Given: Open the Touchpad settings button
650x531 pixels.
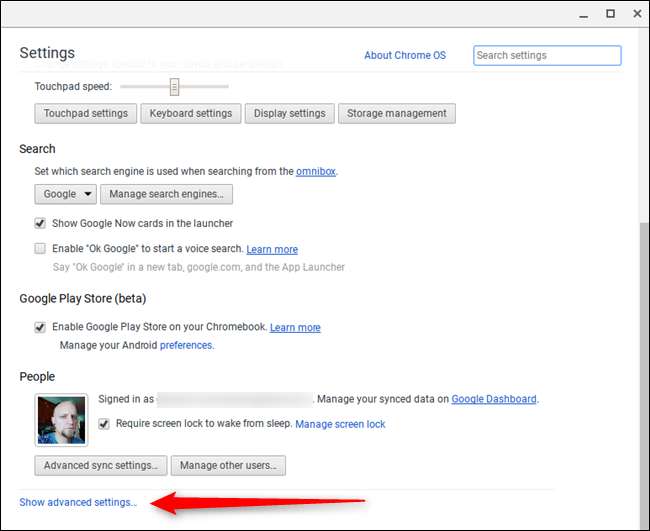Looking at the screenshot, I should click(x=85, y=114).
